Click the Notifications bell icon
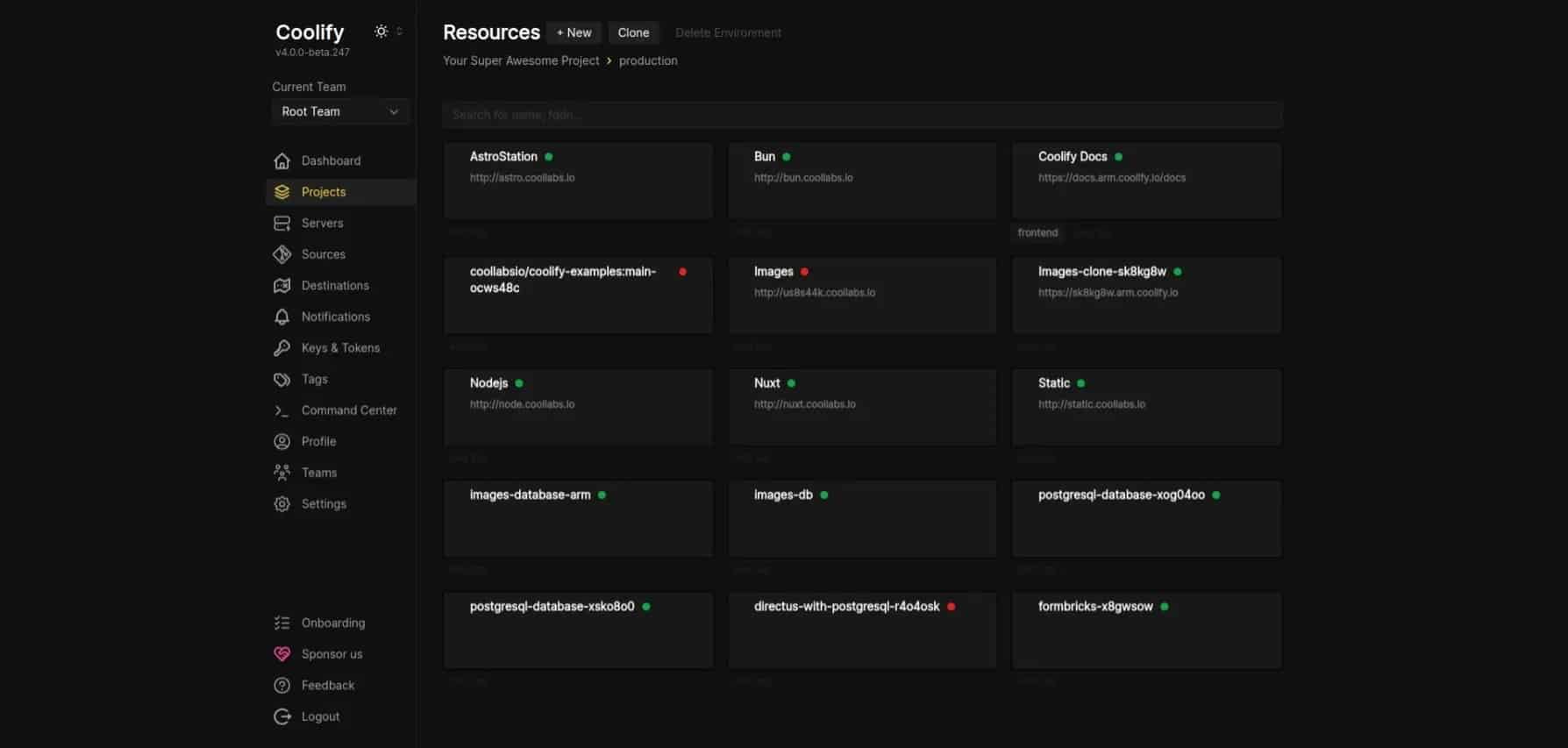This screenshot has width=1568, height=748. coord(282,317)
